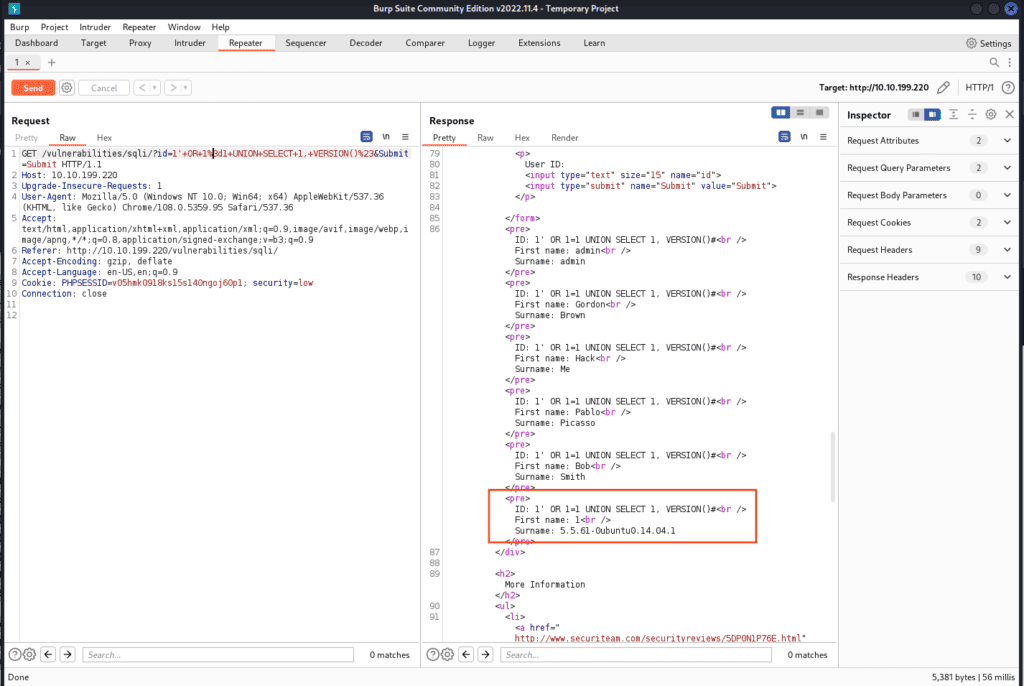1024x686 pixels.
Task: Go to next request with forward arrow
Action: (x=172, y=88)
